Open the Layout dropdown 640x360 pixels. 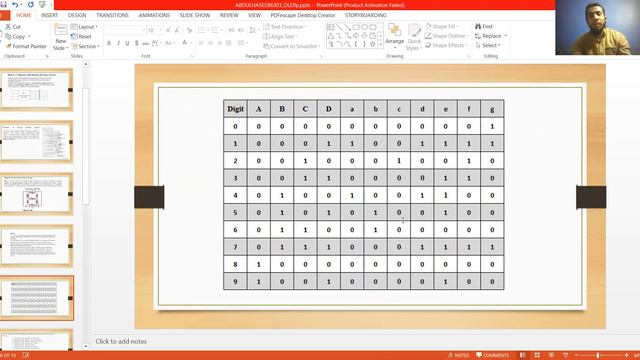pyautogui.click(x=84, y=27)
